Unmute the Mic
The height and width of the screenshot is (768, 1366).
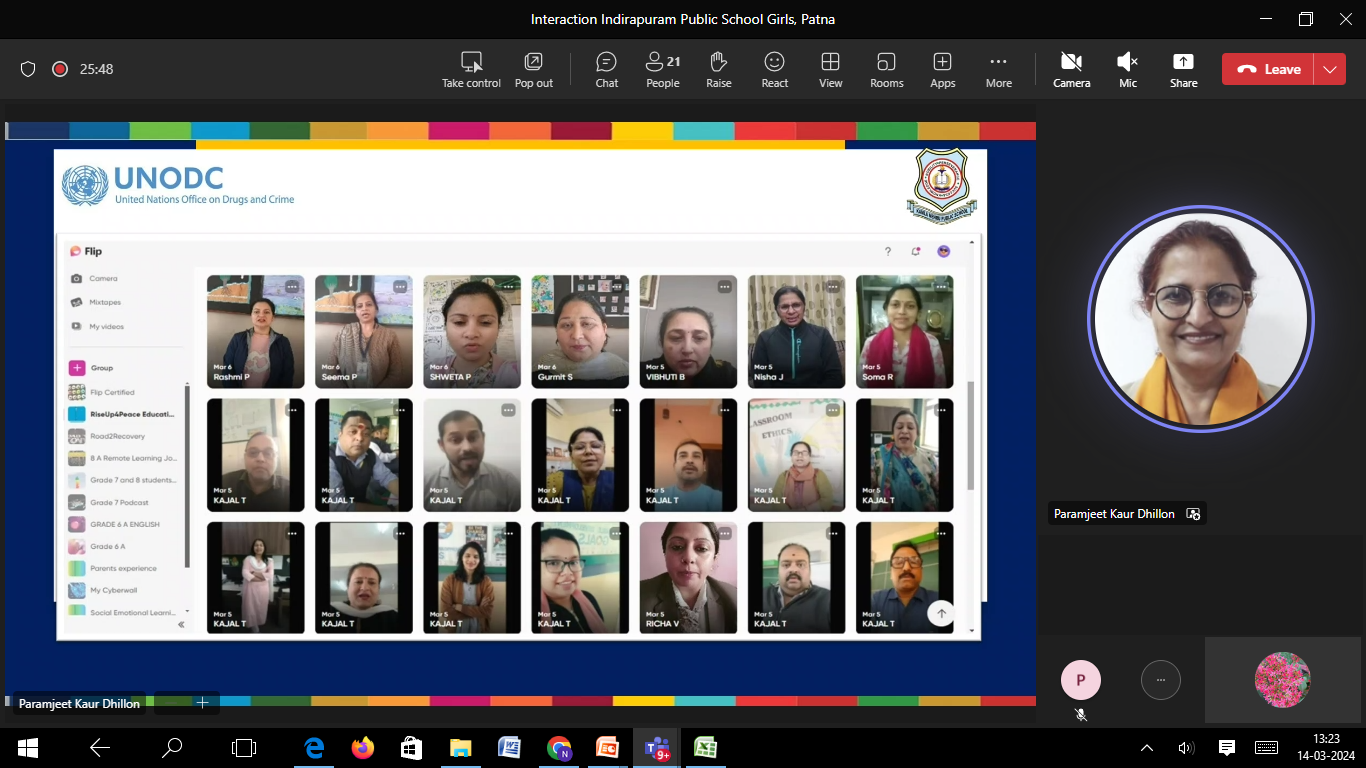pyautogui.click(x=1127, y=70)
